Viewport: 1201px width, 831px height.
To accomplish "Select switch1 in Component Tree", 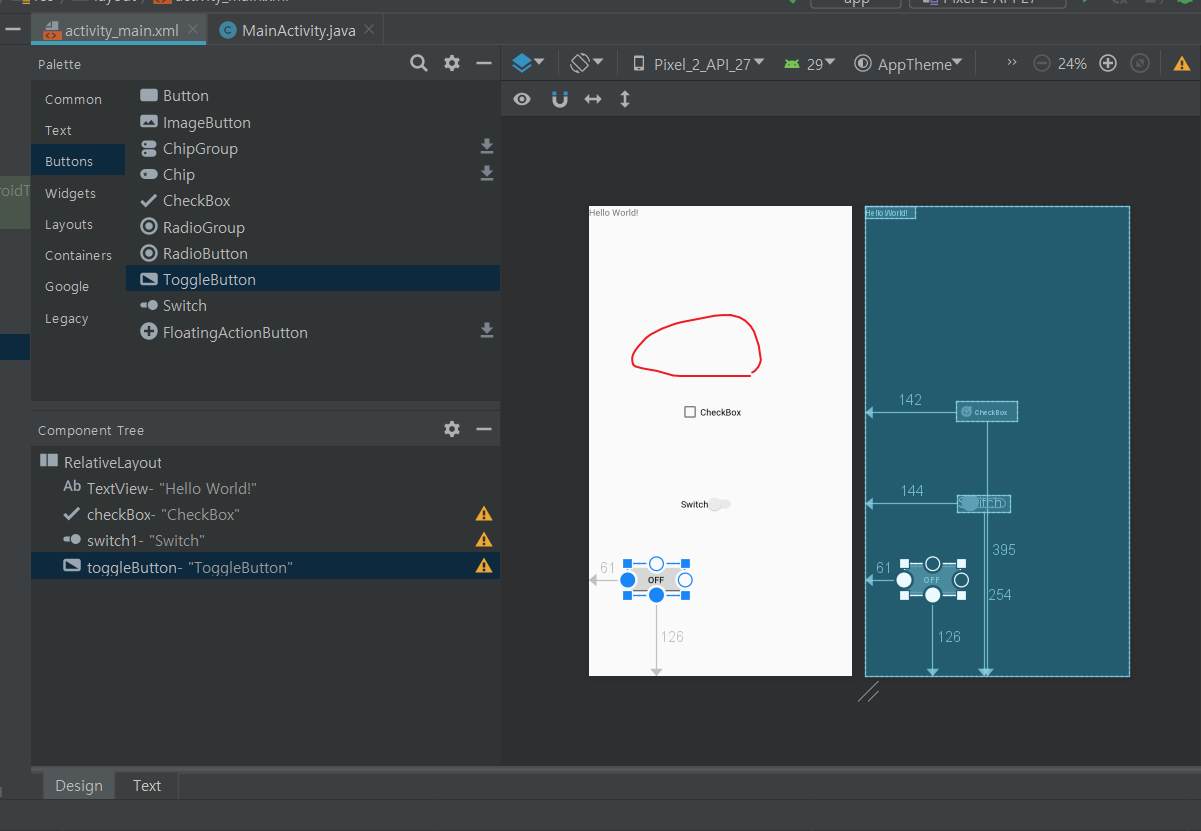I will [266, 540].
